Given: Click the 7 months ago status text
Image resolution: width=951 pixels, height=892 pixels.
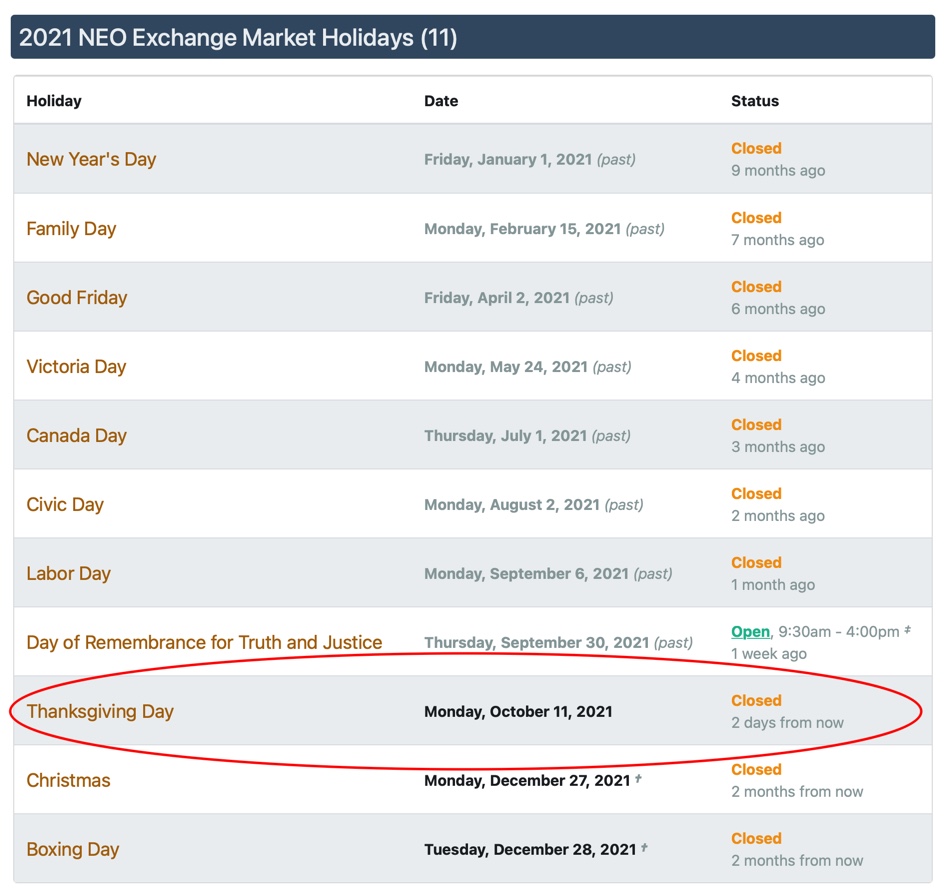Looking at the screenshot, I should 778,240.
